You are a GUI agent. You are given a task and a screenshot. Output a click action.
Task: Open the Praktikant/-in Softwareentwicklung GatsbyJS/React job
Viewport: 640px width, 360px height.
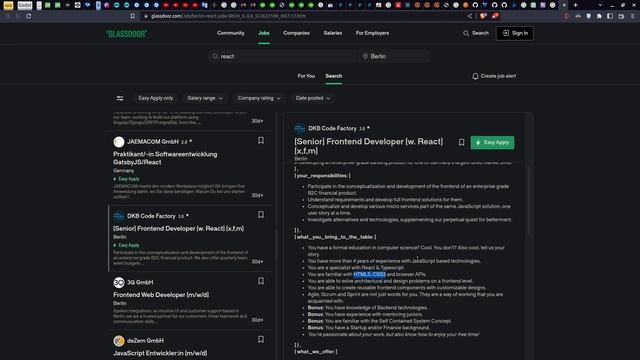[165, 158]
